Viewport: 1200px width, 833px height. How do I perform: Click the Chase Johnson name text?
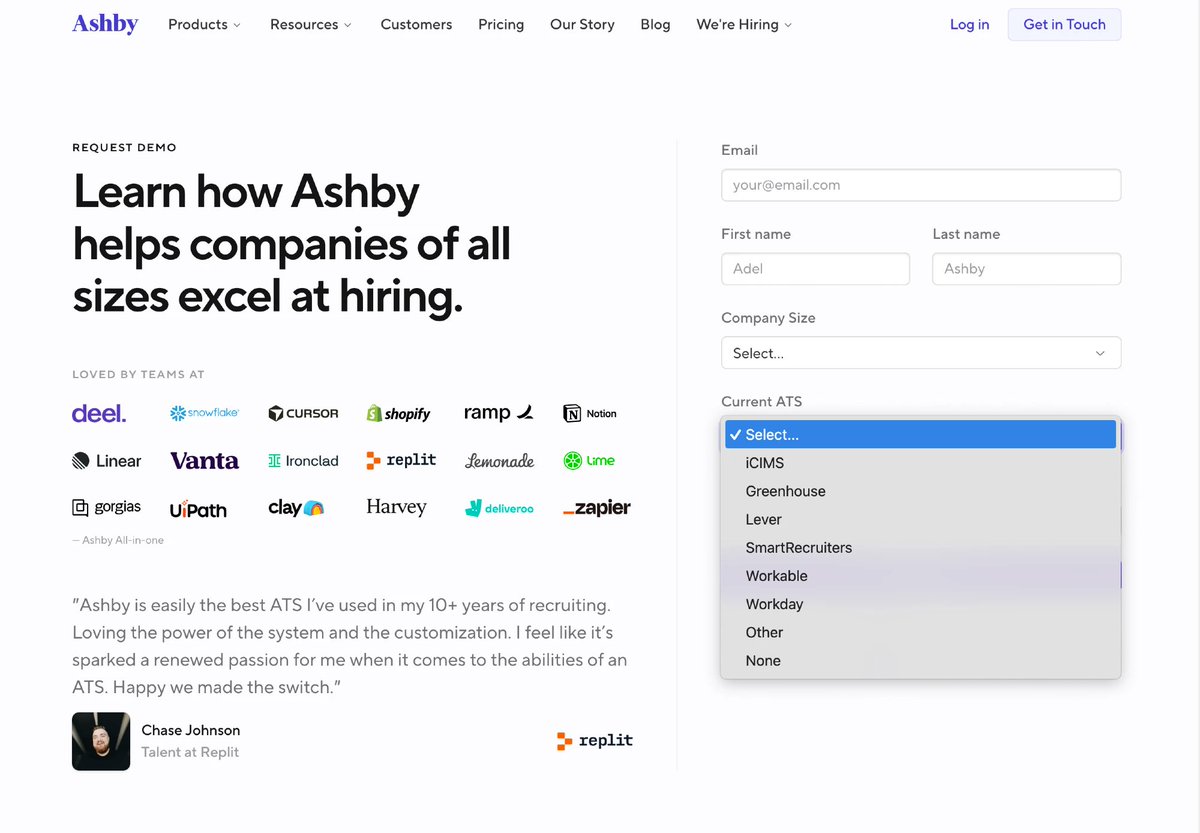(x=191, y=730)
